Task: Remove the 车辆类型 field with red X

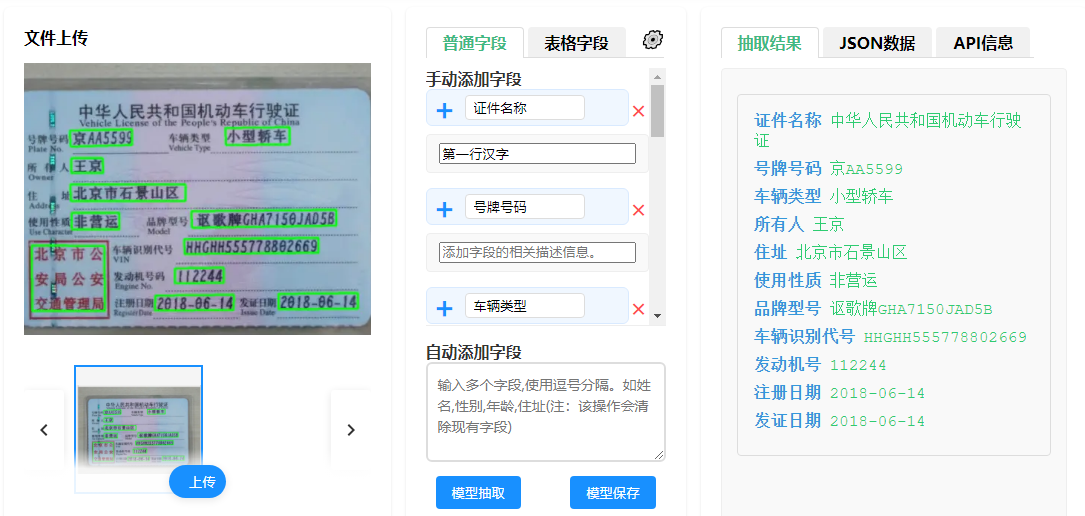Action: tap(639, 309)
